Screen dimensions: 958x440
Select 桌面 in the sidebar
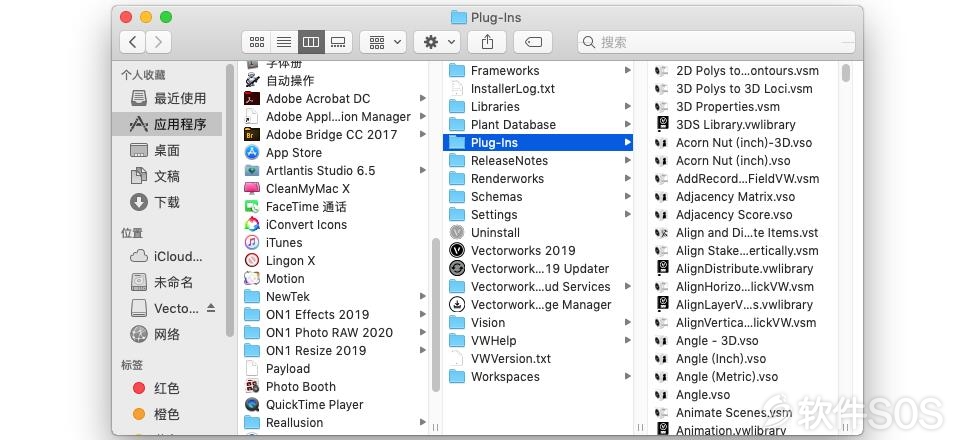(169, 150)
